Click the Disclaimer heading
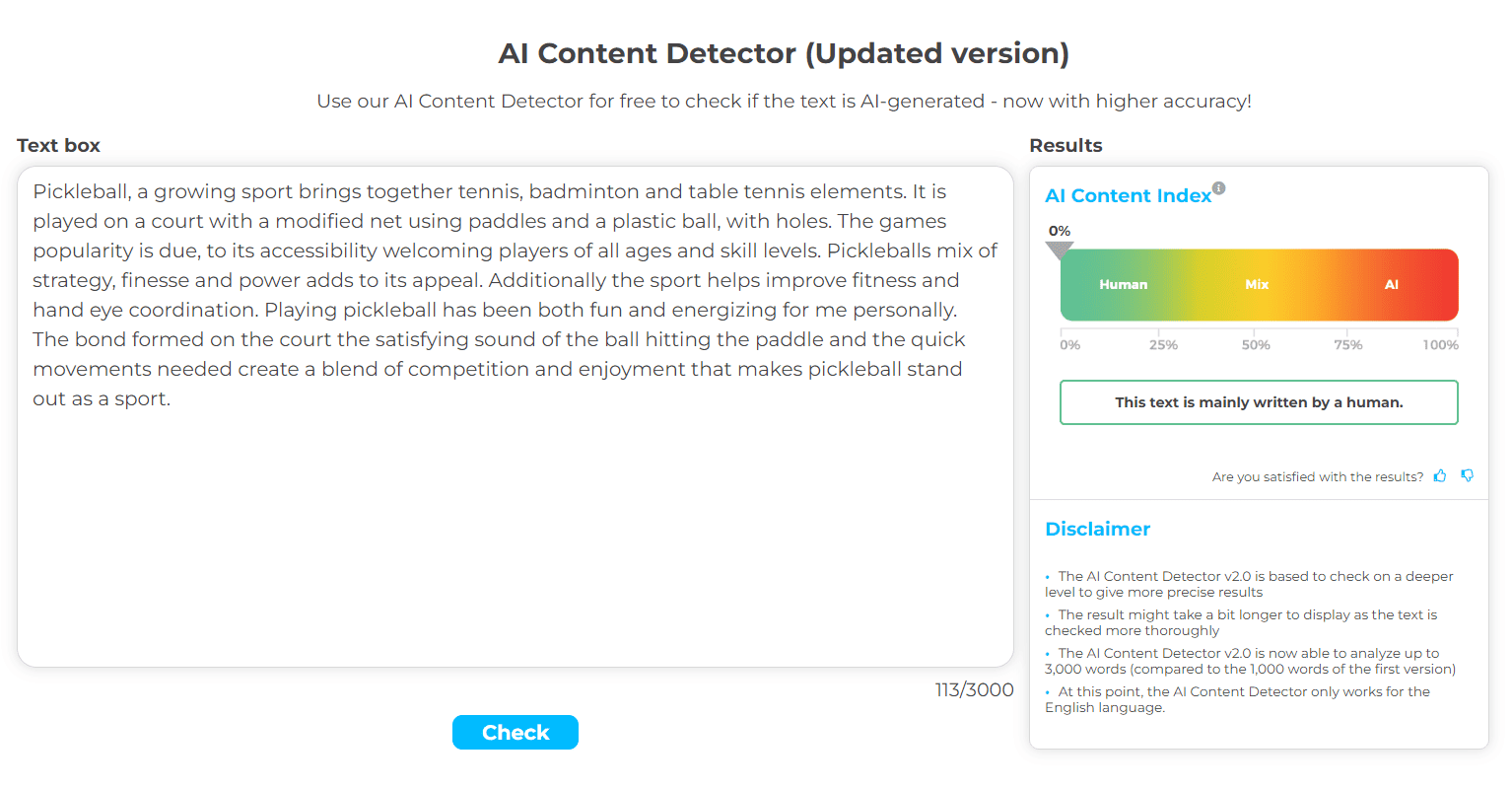This screenshot has height=789, width=1512. click(1097, 530)
